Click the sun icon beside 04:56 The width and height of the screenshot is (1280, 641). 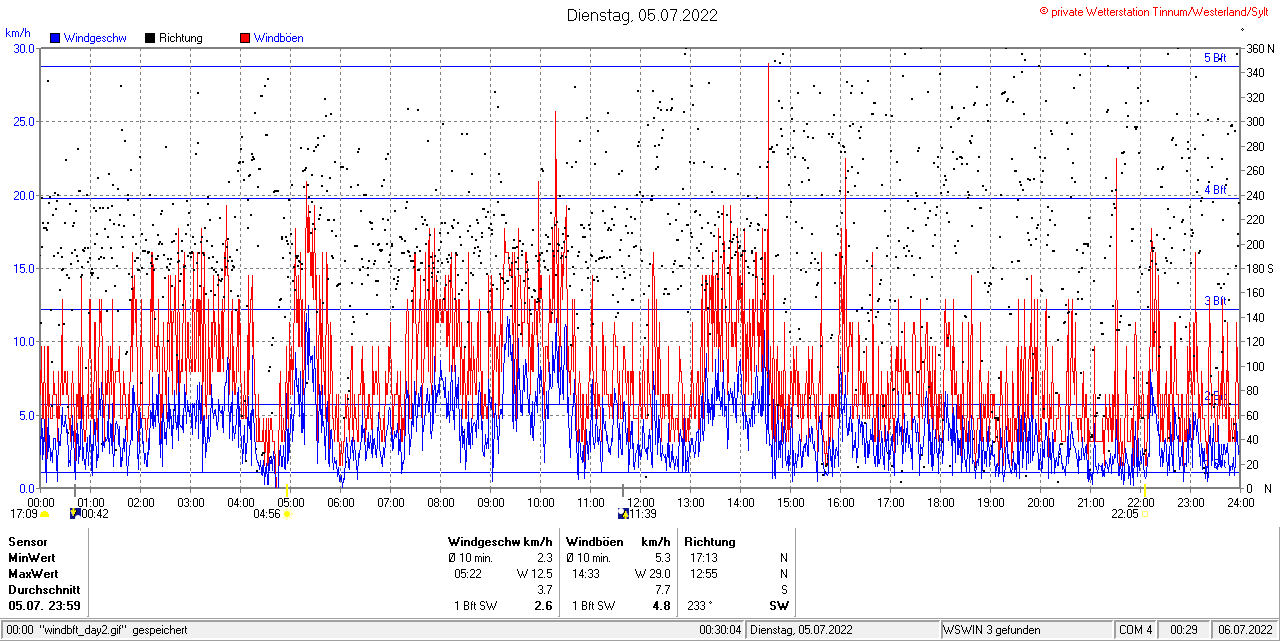[x=287, y=514]
